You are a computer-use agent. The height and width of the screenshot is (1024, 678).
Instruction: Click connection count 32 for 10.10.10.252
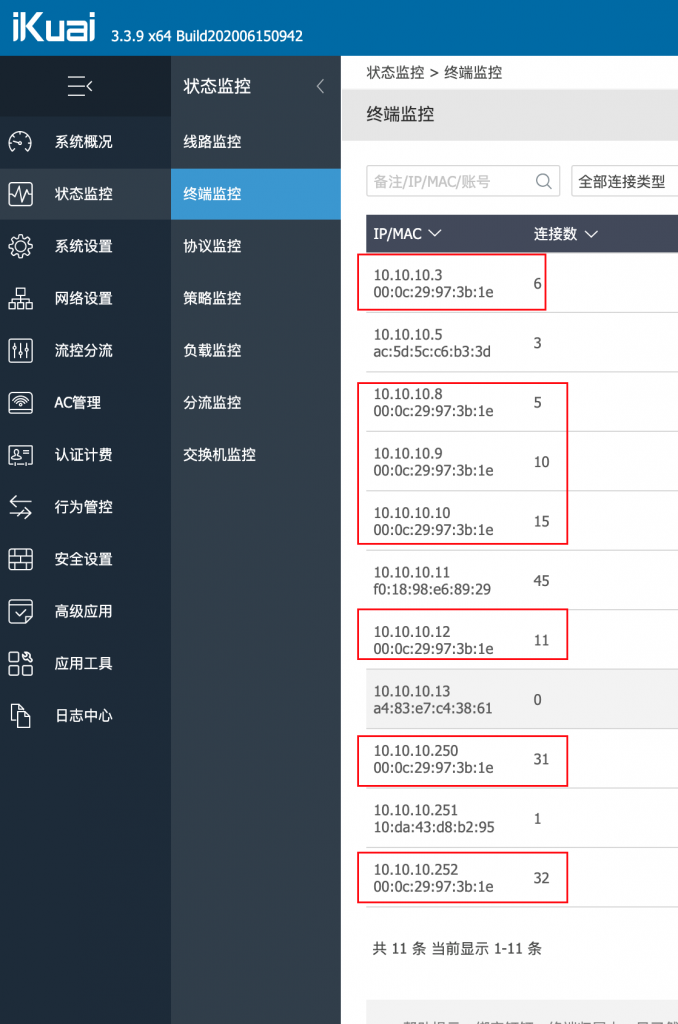(x=541, y=878)
